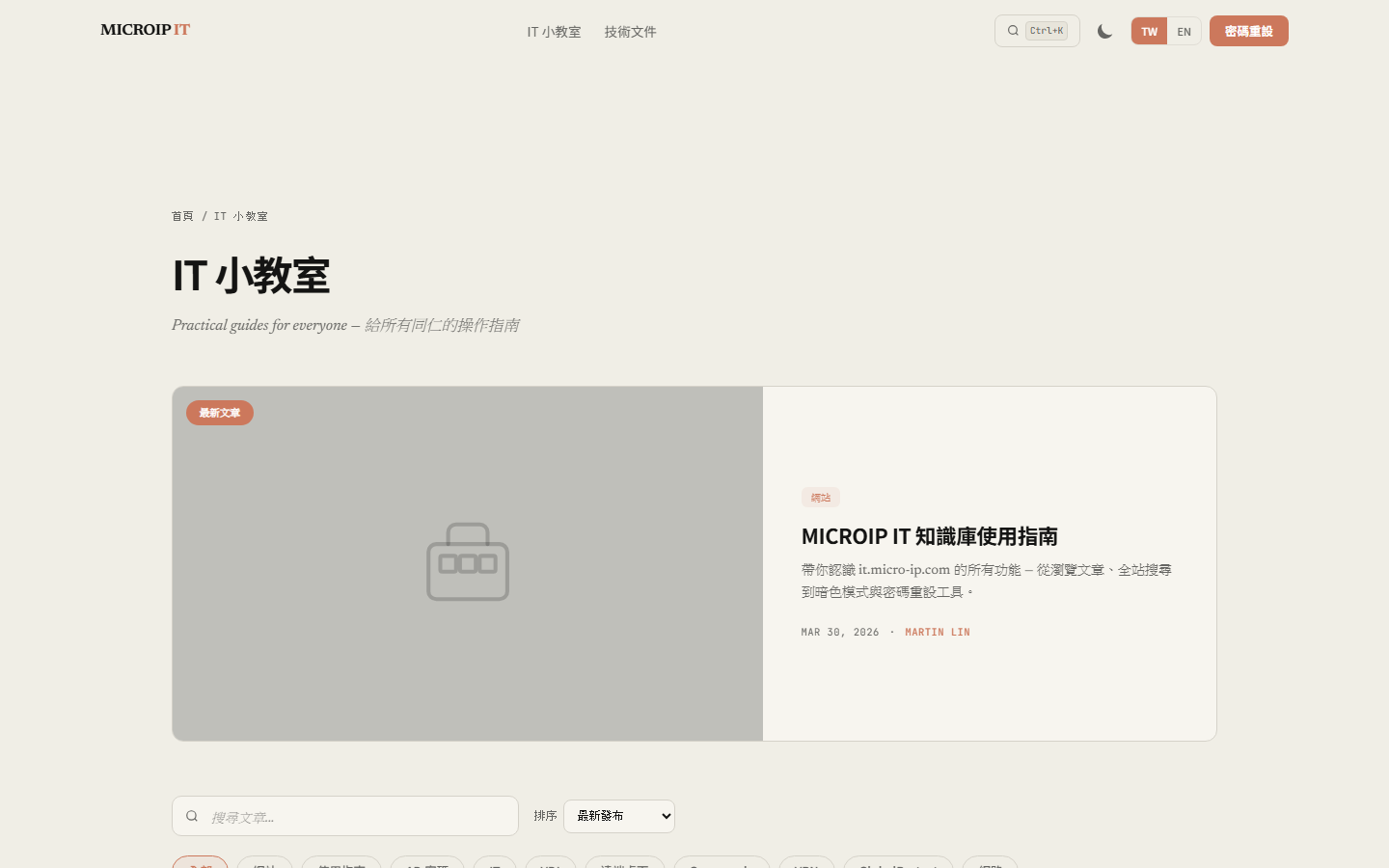Click the author name MARTIN LIN
Screen dimensions: 1389x868
pyautogui.click(x=938, y=633)
